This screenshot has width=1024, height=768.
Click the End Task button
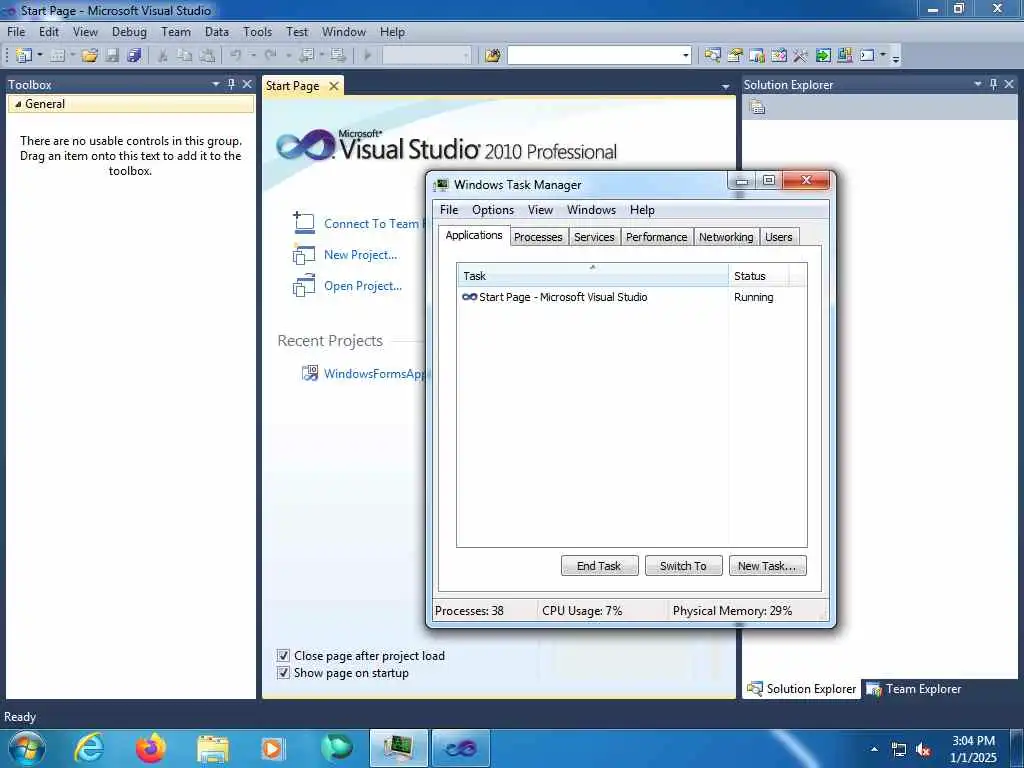coord(600,566)
